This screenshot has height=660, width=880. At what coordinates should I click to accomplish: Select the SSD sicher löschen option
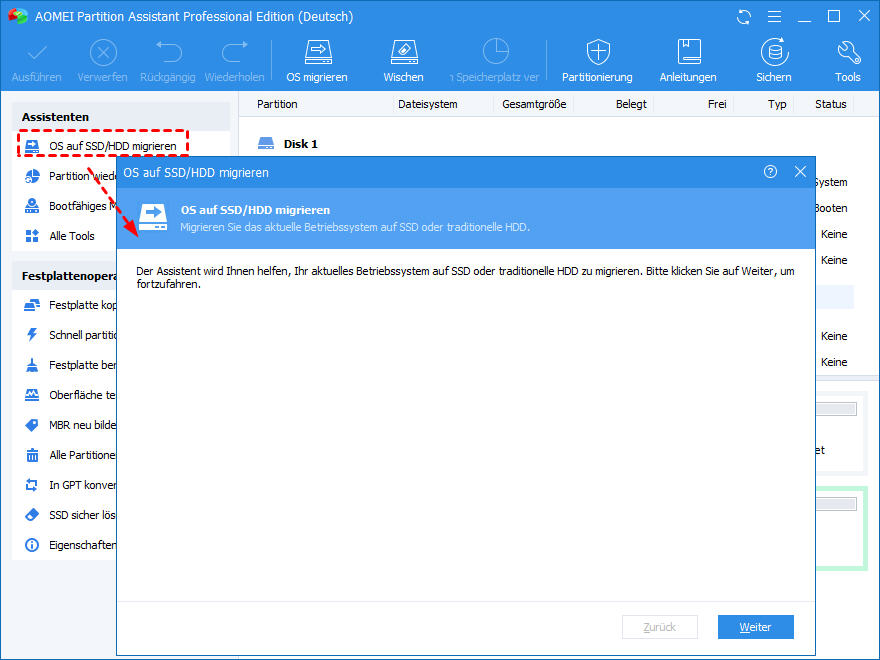coord(70,515)
